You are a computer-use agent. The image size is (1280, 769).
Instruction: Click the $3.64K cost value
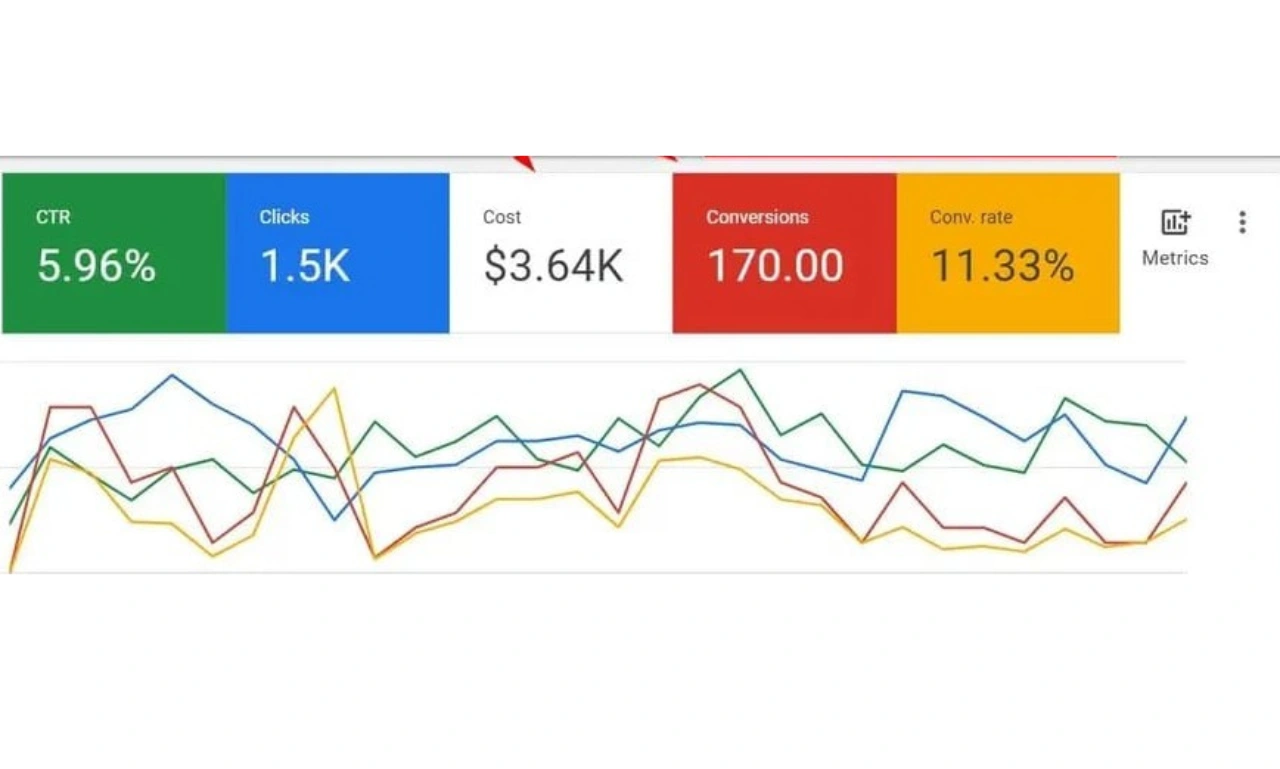(x=554, y=266)
